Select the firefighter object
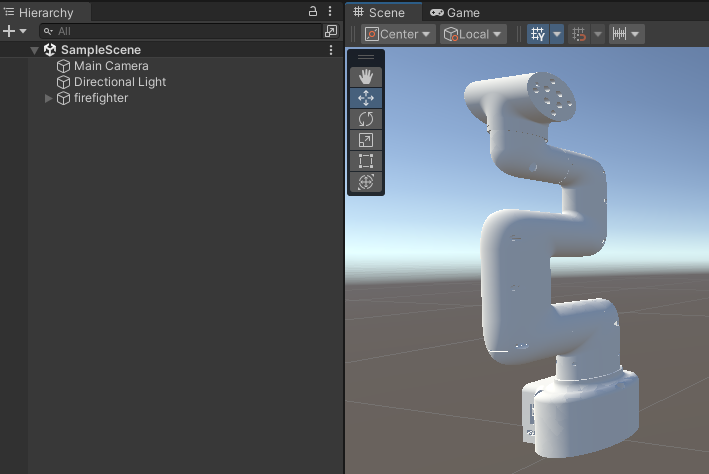 pyautogui.click(x=101, y=98)
